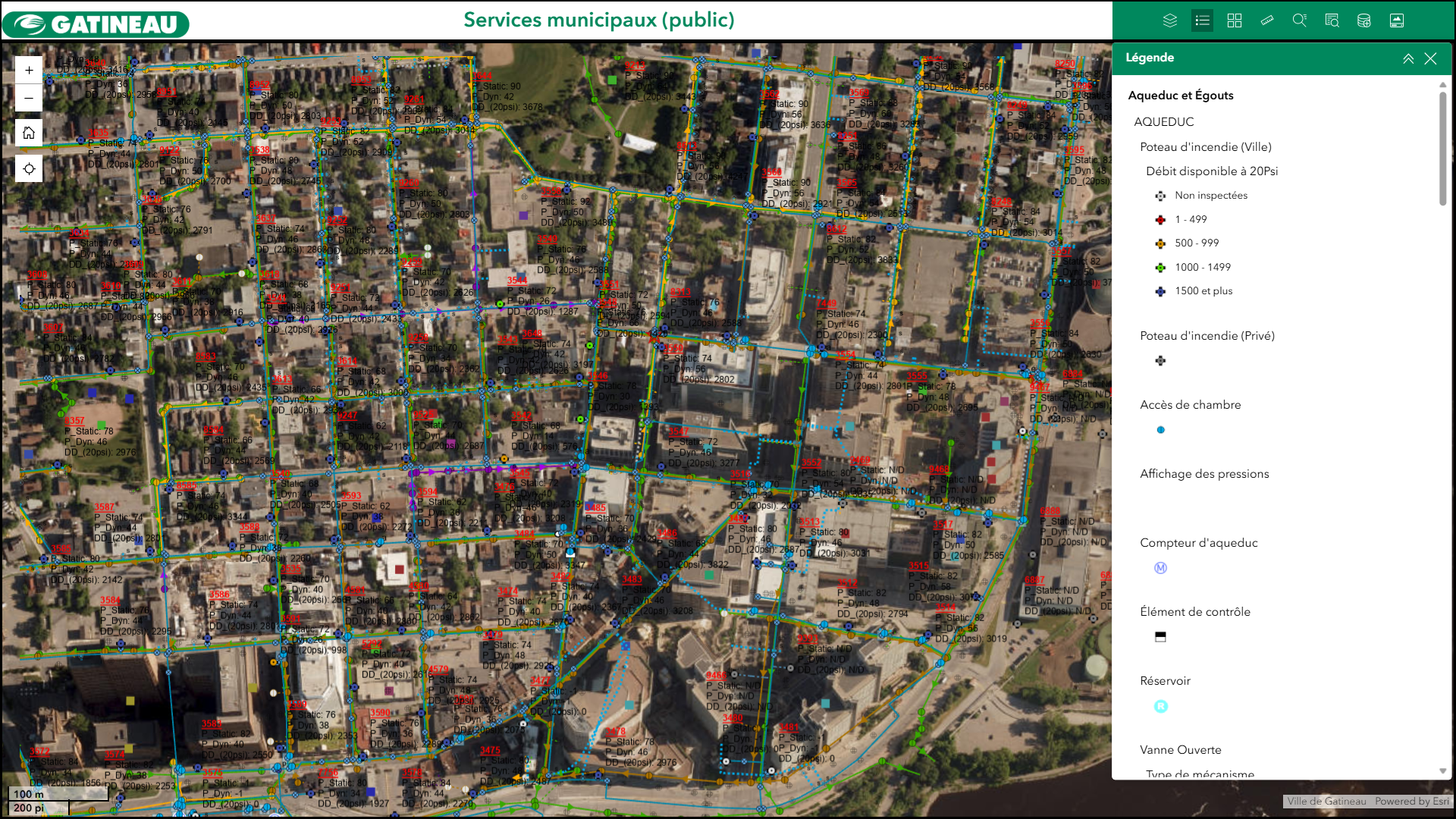This screenshot has height=819, width=1456.
Task: Open the layer list widget
Action: [1170, 20]
